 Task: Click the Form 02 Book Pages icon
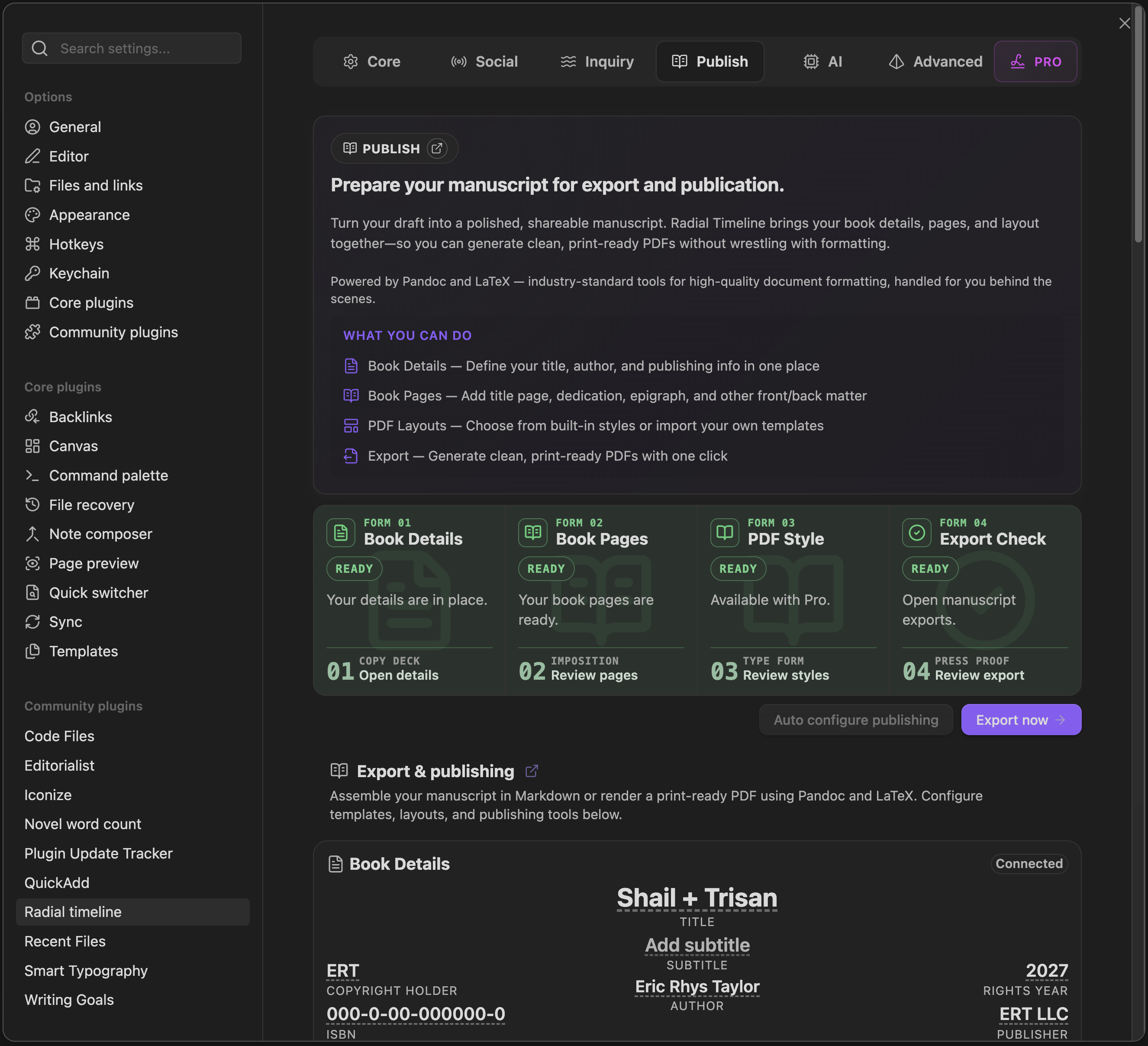[x=532, y=533]
